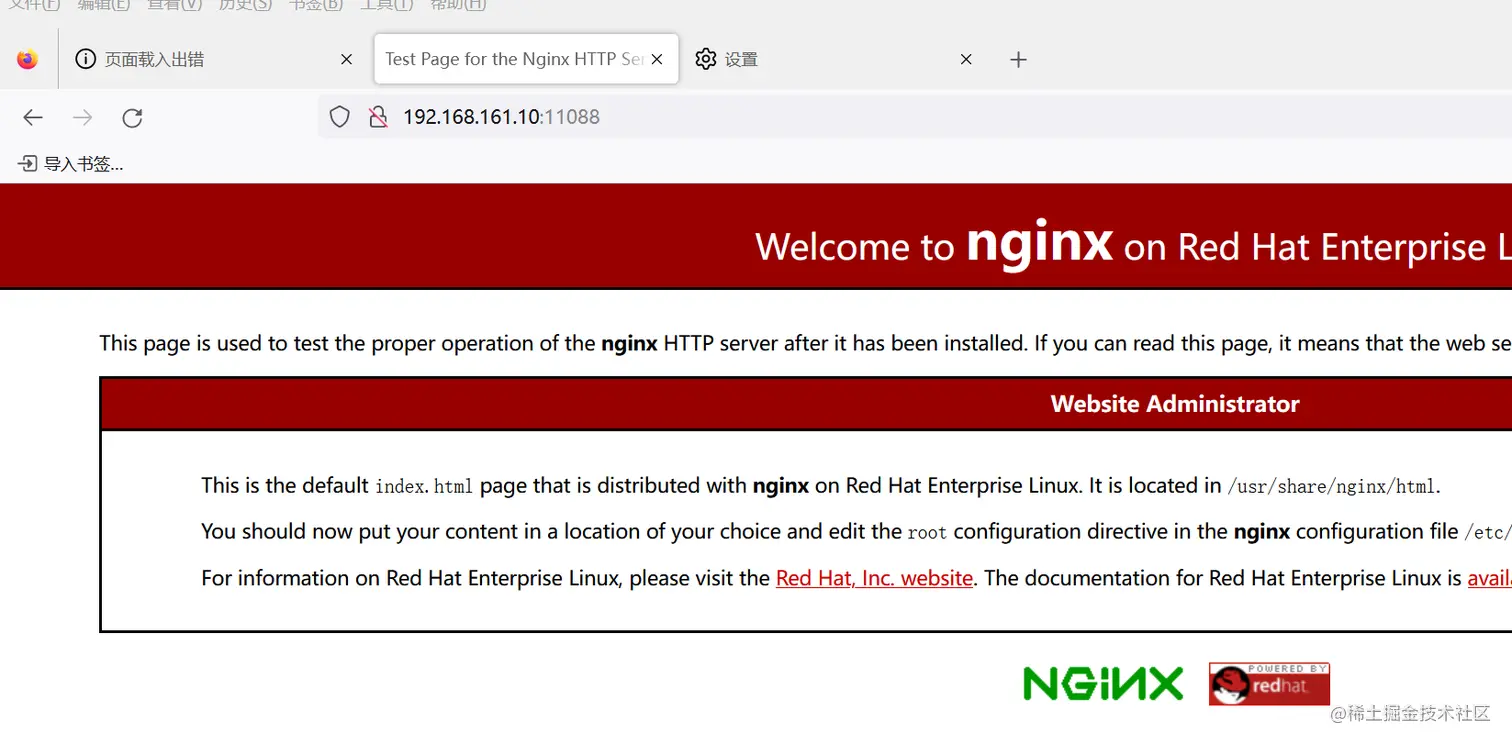
Task: Close the Nginx test page tab
Action: click(657, 59)
